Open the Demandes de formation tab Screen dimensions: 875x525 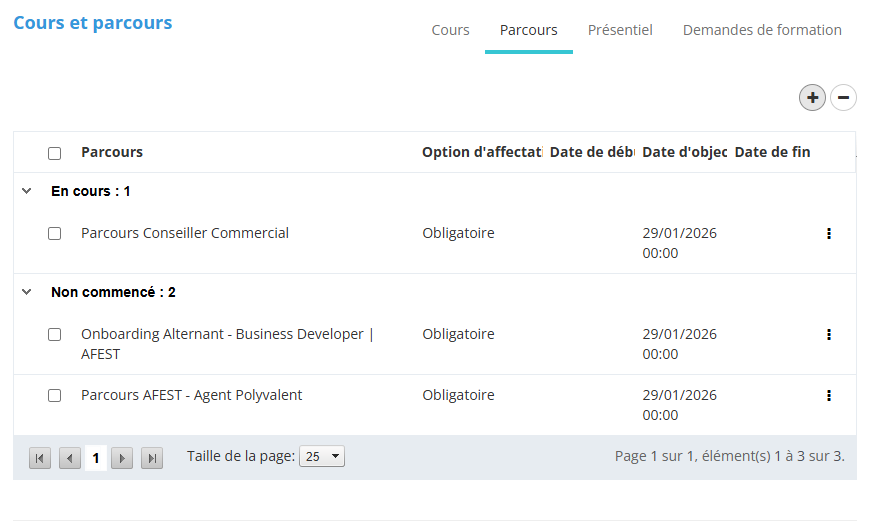pos(762,30)
